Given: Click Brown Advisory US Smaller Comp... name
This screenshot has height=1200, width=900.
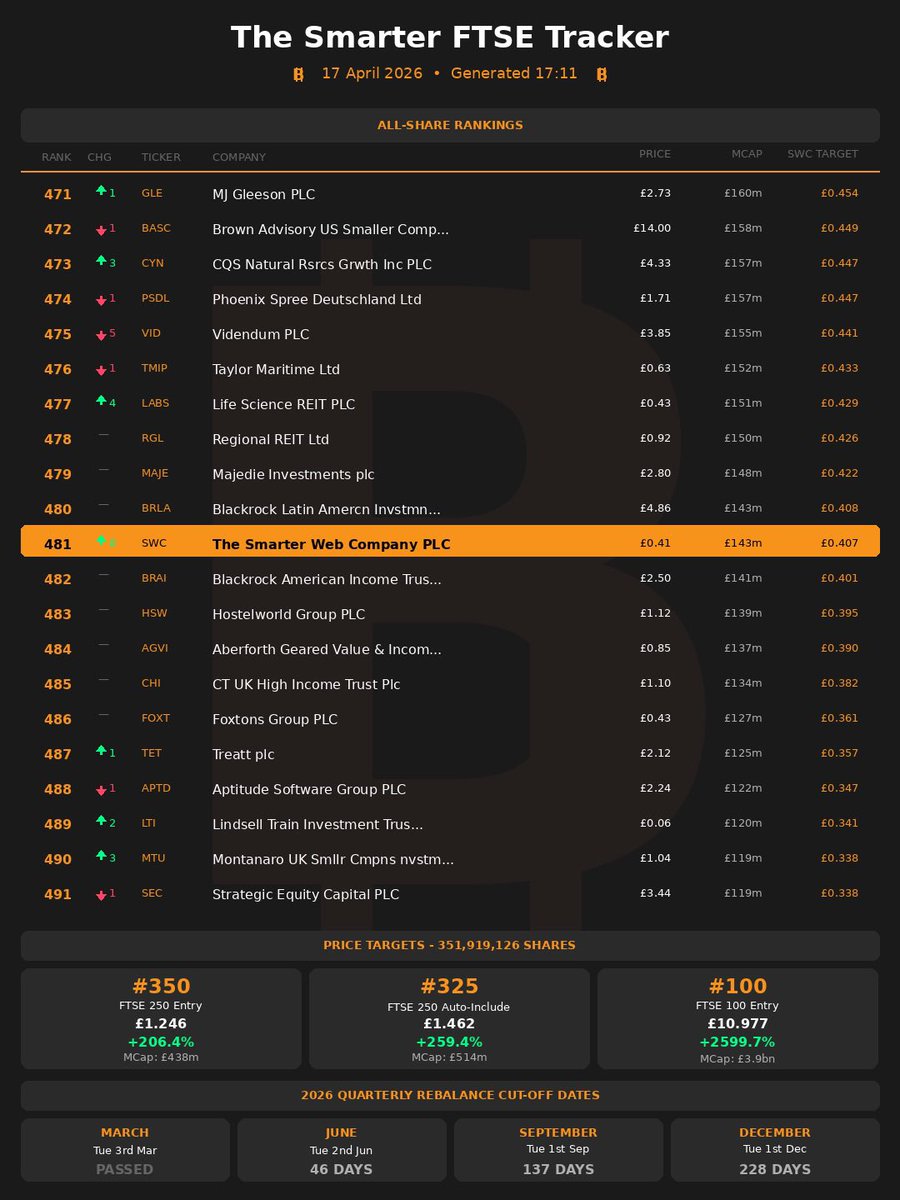Looking at the screenshot, I should click(330, 230).
